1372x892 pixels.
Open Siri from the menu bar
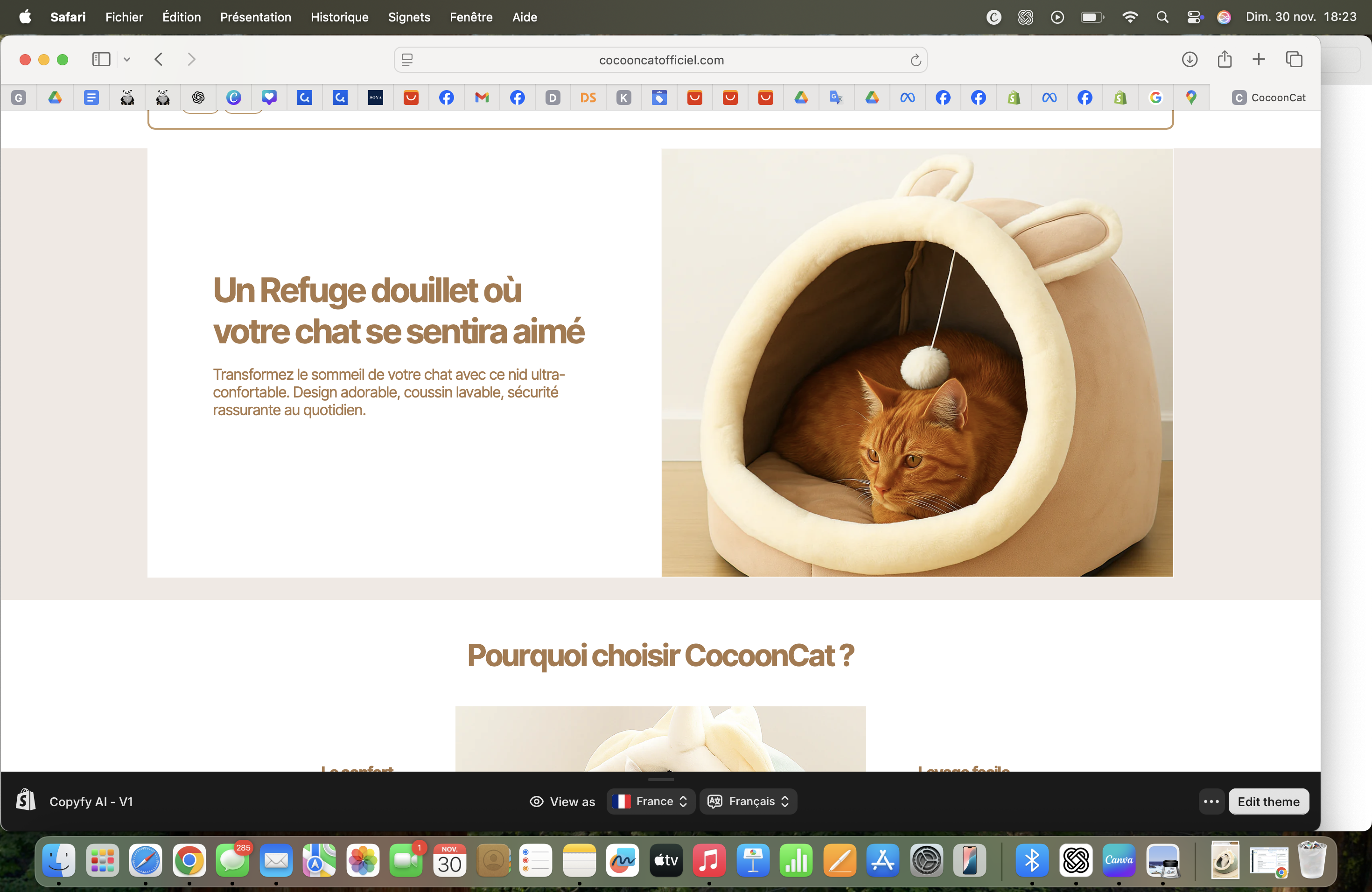(1224, 17)
